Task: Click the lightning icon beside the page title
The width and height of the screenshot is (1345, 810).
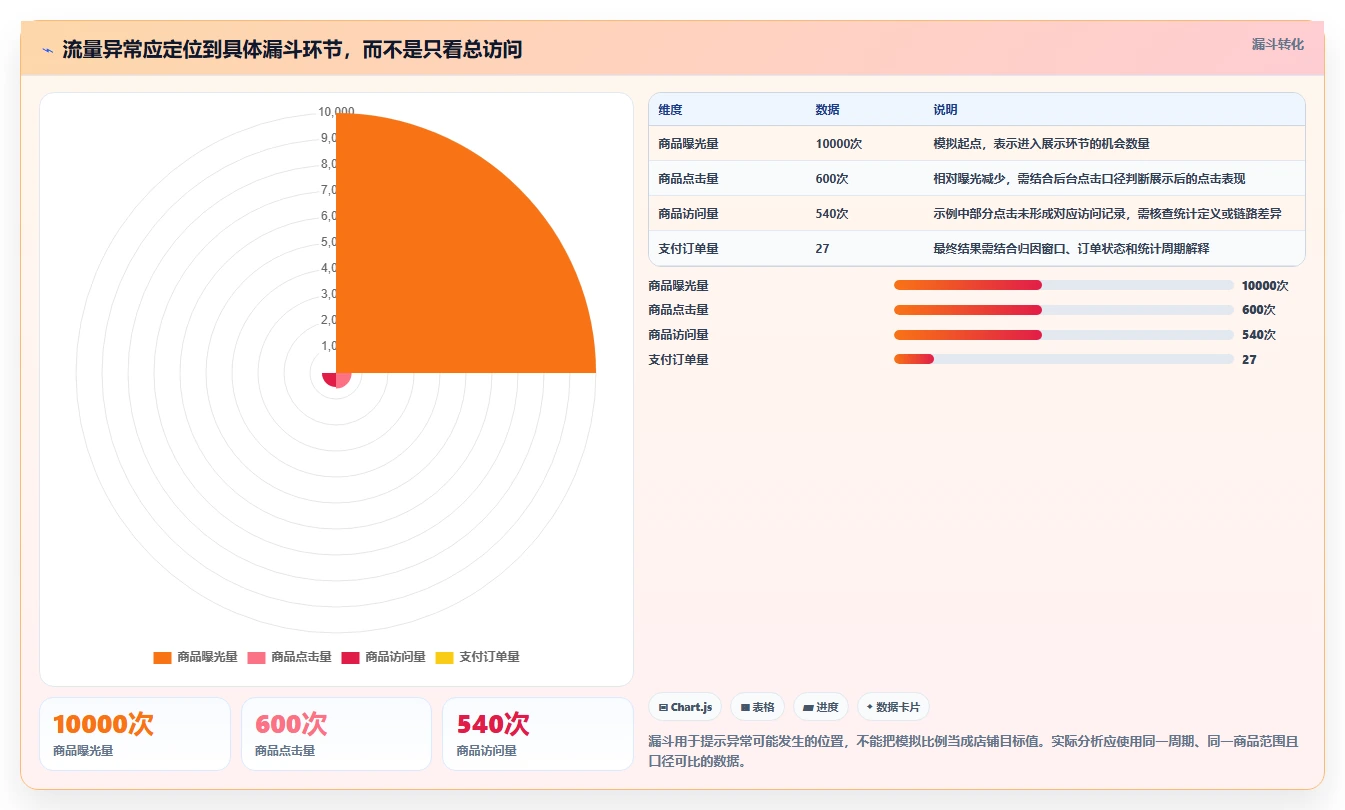Action: pos(47,50)
